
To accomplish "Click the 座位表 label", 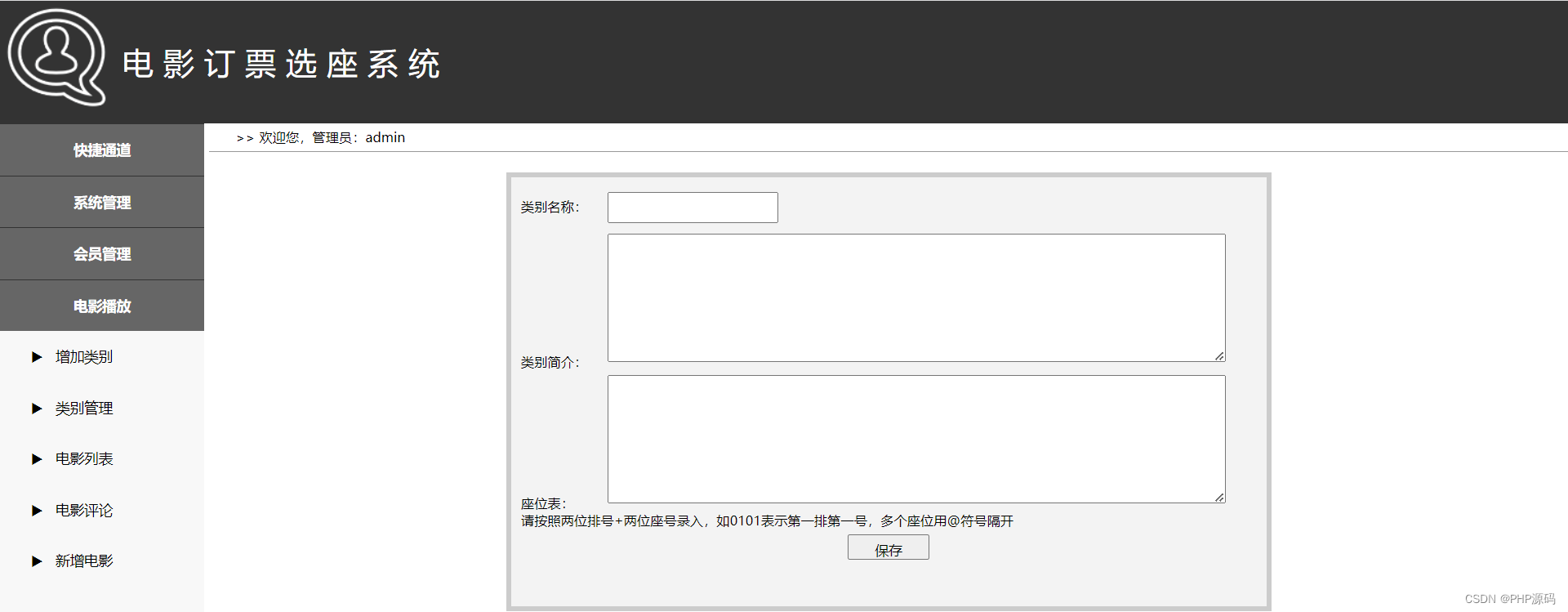I will coord(544,504).
